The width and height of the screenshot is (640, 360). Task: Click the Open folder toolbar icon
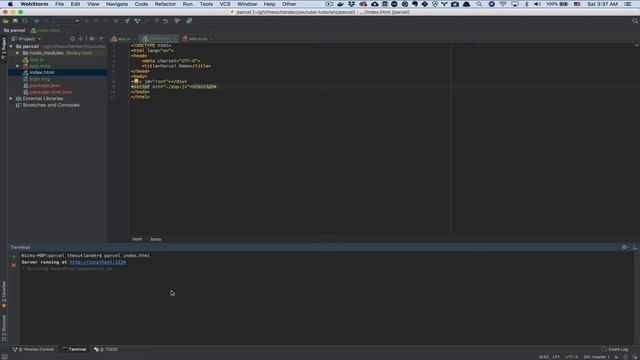coord(6,21)
